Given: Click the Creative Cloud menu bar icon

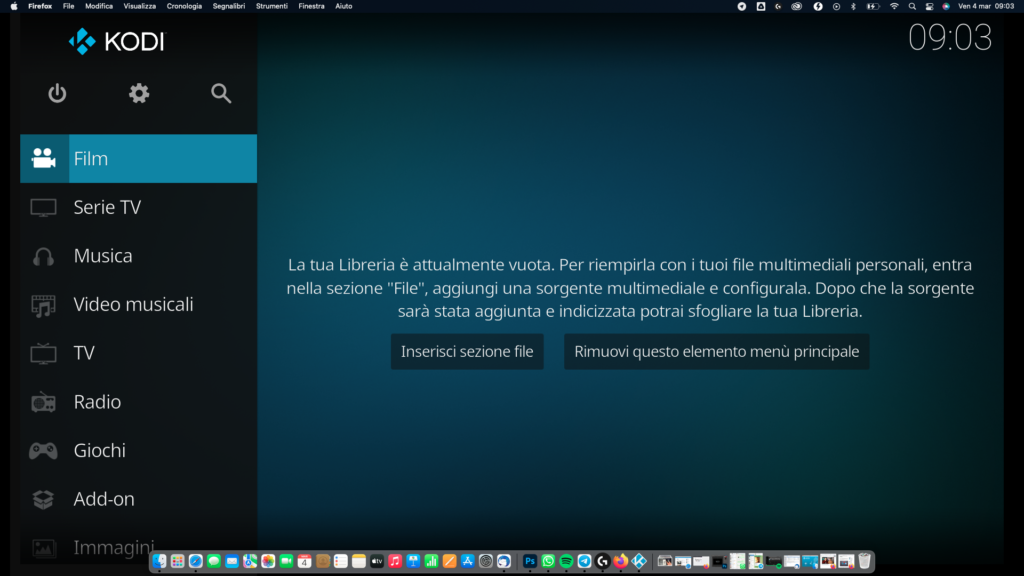Looking at the screenshot, I should (x=797, y=6).
